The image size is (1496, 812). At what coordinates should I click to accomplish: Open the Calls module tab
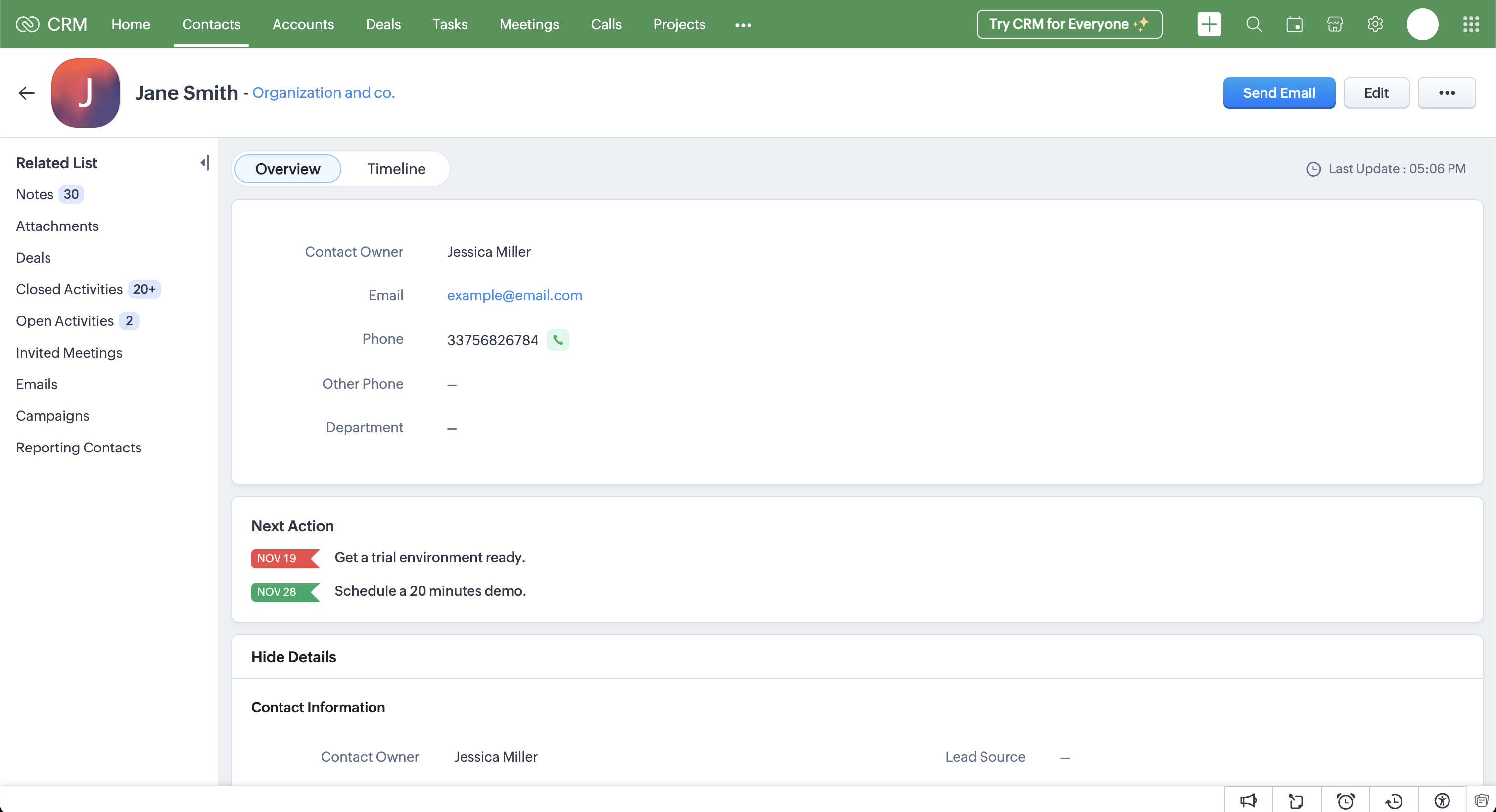click(607, 24)
